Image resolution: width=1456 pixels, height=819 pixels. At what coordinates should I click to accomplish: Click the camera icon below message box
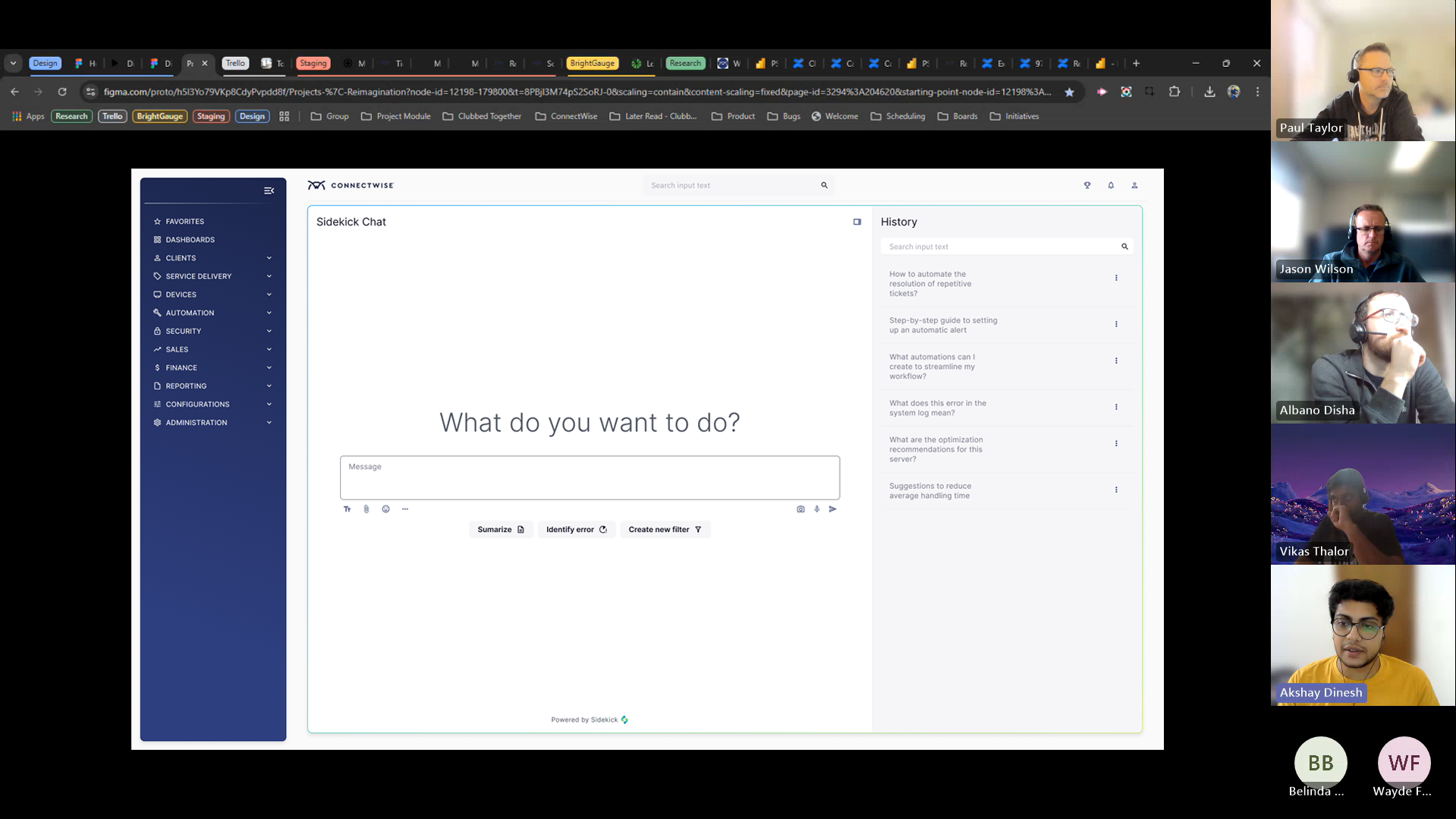(800, 509)
